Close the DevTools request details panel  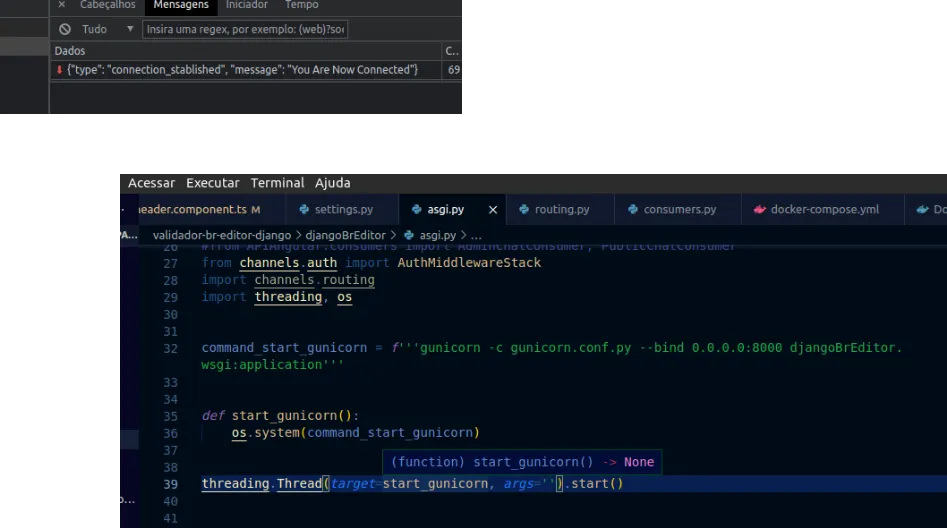click(62, 5)
